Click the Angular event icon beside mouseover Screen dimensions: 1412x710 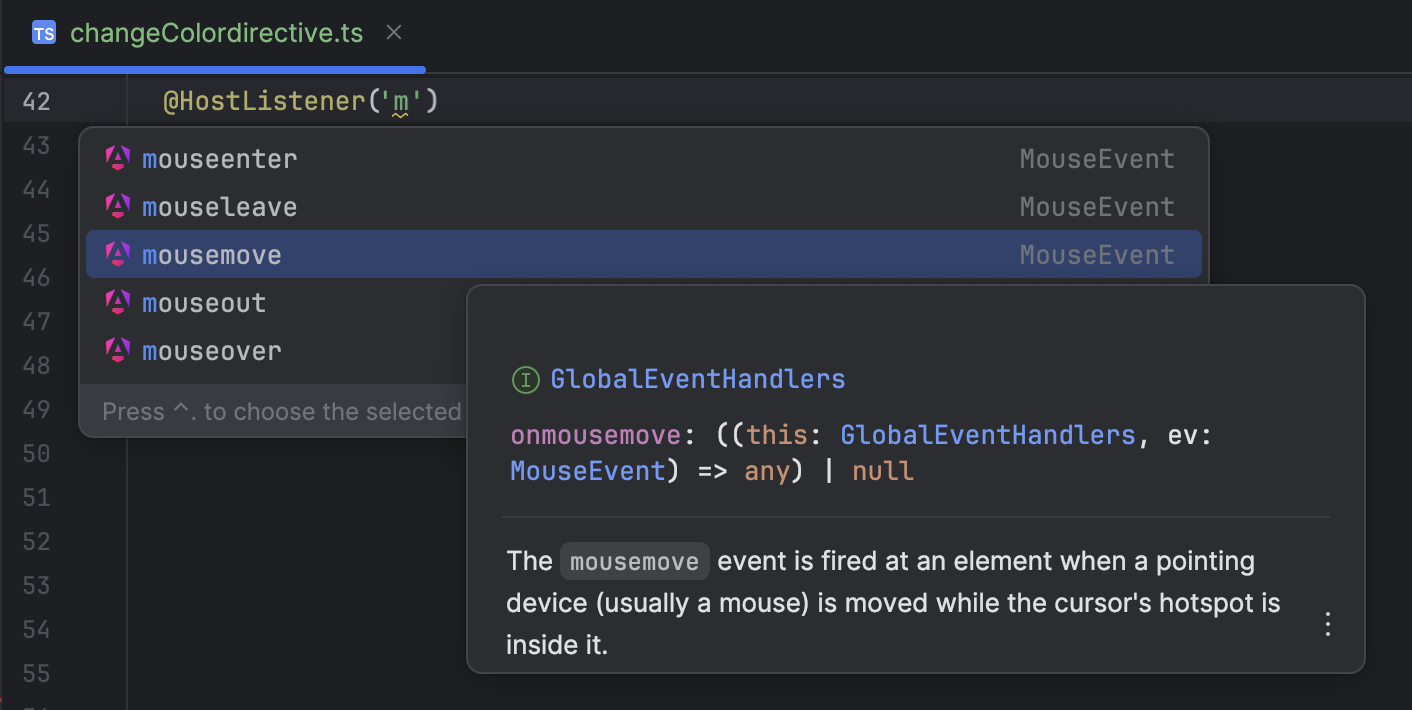point(117,350)
